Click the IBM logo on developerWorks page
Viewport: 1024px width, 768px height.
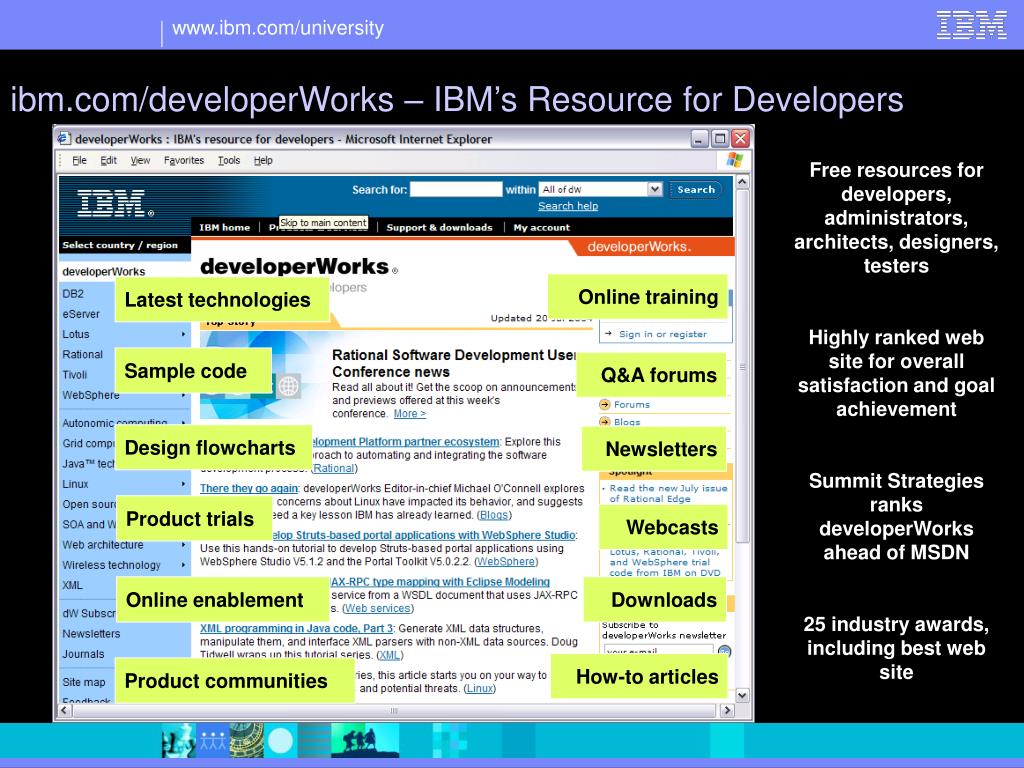click(x=115, y=203)
